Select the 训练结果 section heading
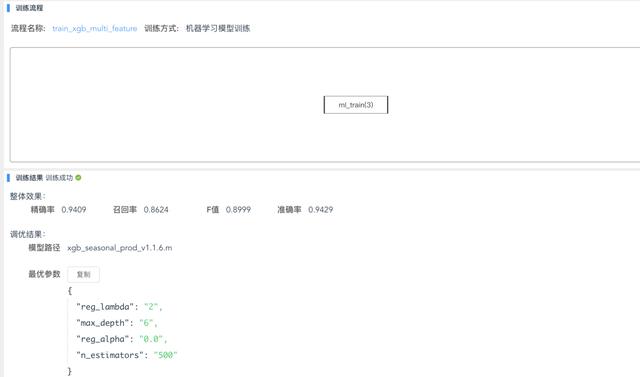The height and width of the screenshot is (377, 640). click(29, 177)
